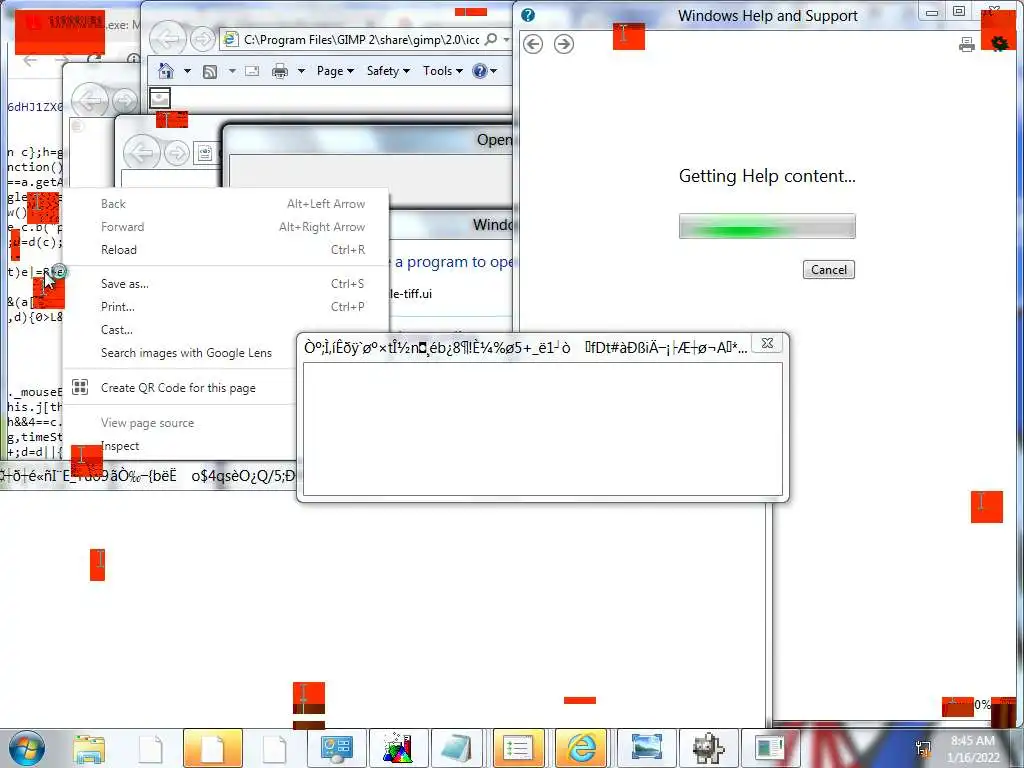Go forward in the GIMP-path Internet Explorer window
This screenshot has width=1024, height=768.
click(x=202, y=39)
